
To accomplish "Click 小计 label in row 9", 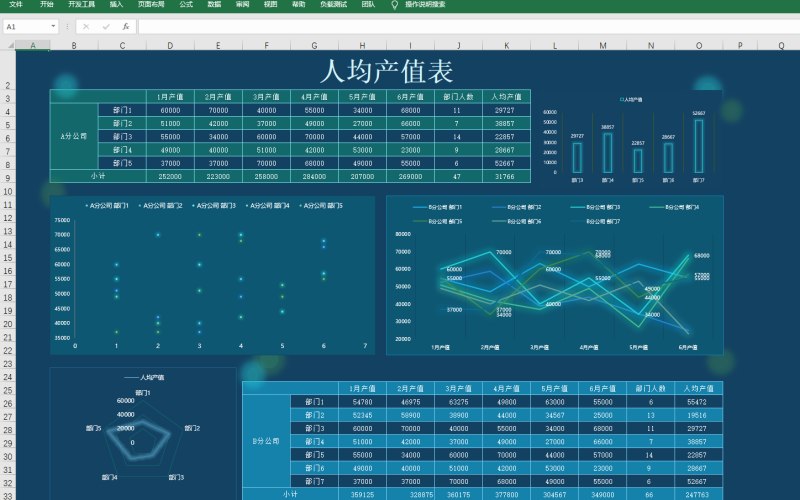I will coord(98,176).
